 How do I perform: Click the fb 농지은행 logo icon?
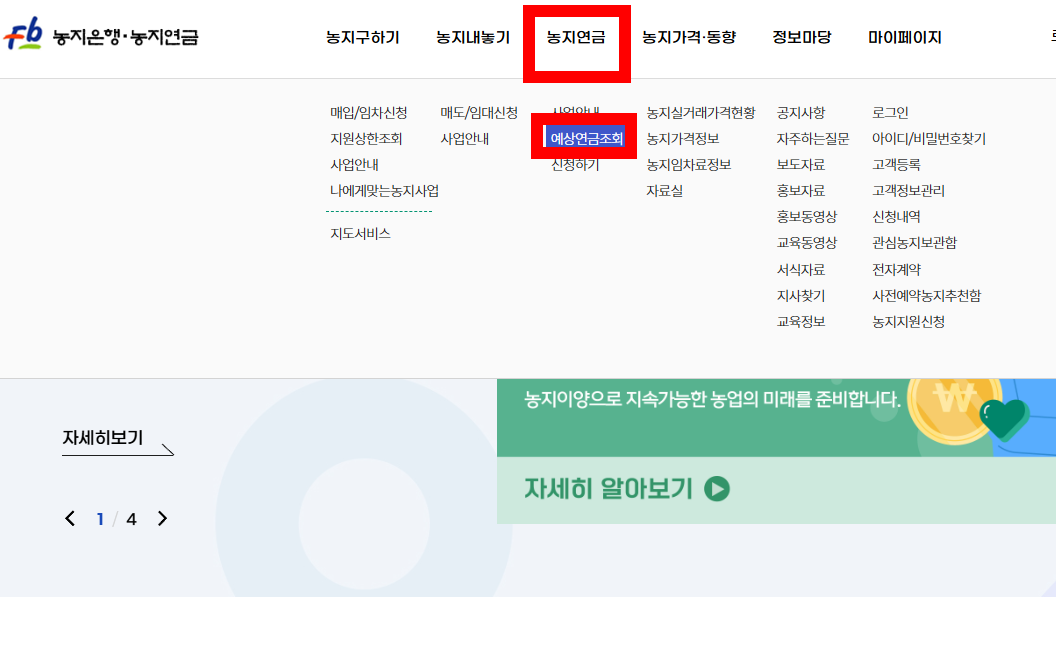point(23,34)
